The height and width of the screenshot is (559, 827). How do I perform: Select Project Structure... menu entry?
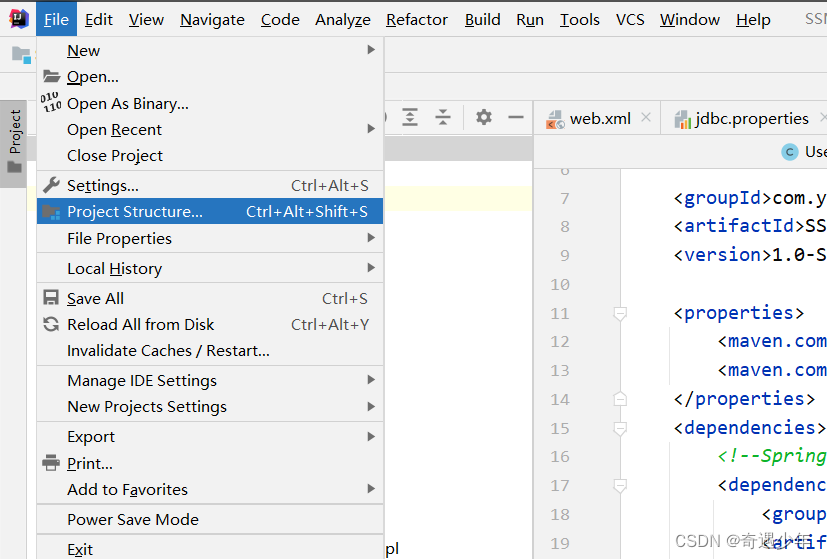pos(210,211)
